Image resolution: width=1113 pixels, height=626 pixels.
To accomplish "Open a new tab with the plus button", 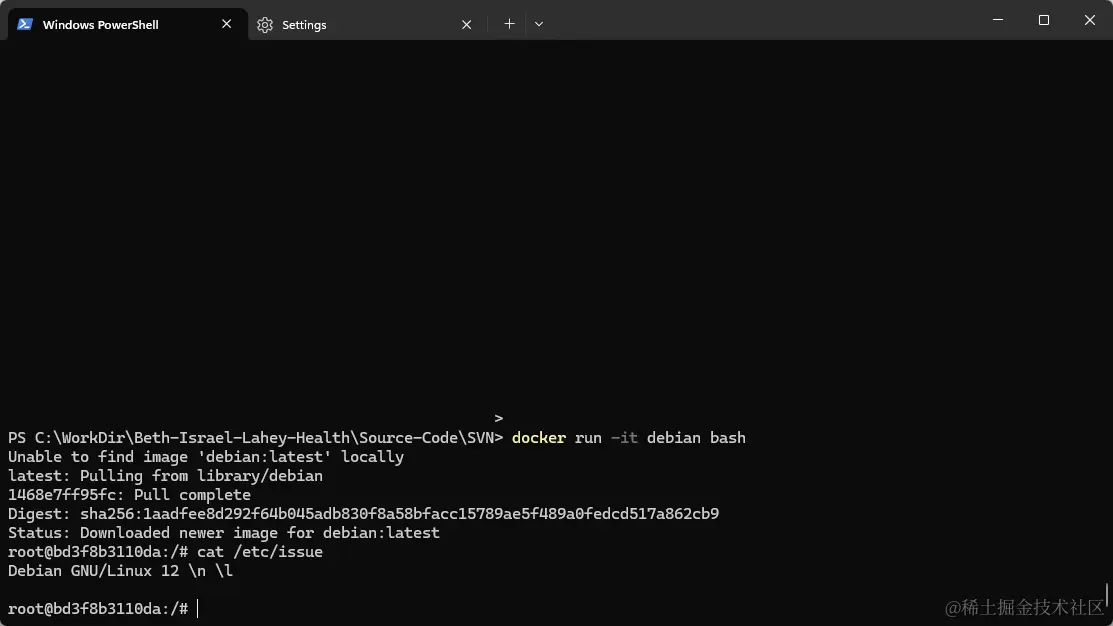I will pyautogui.click(x=509, y=24).
